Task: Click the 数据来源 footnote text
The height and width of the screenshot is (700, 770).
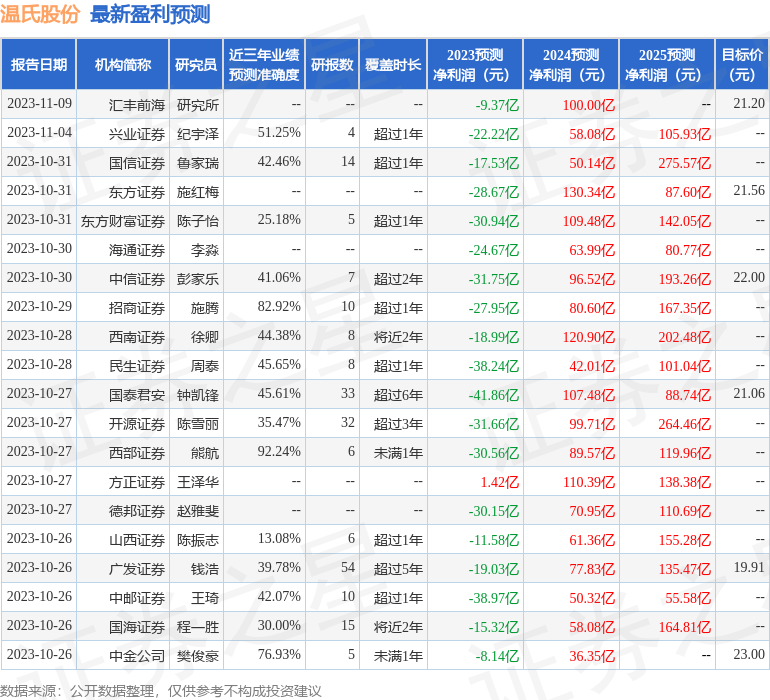Action: (161, 691)
